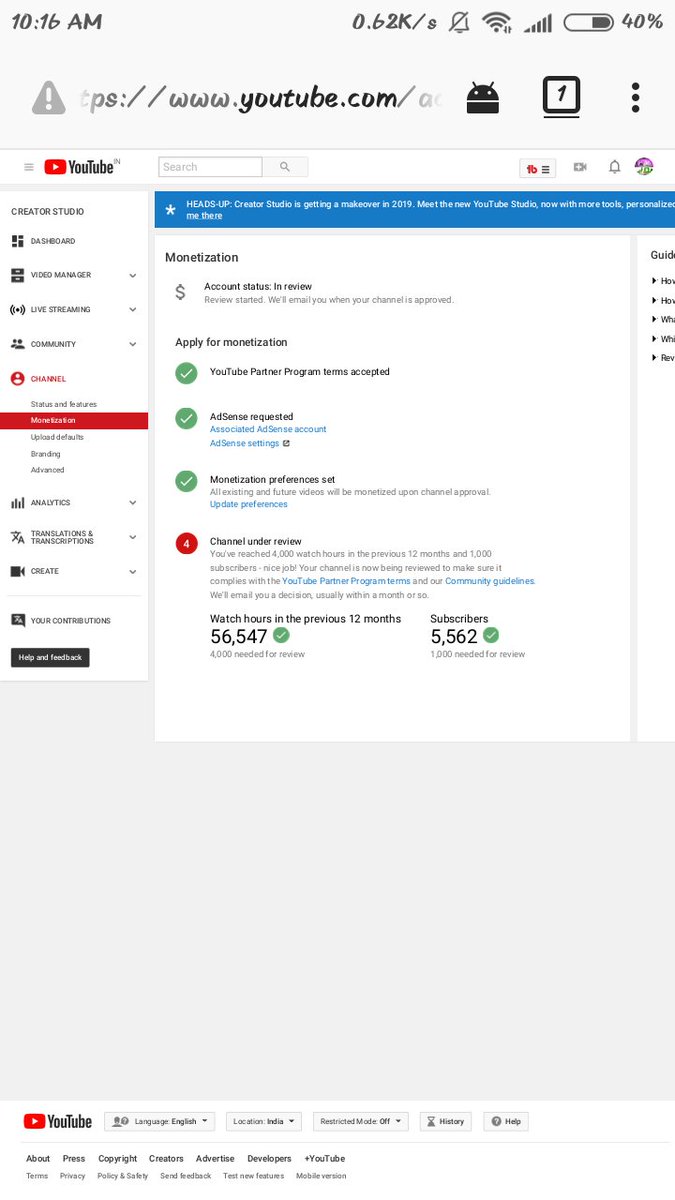Click the star icon in heads-up banner
Viewport: 675px width, 1200px height.
point(170,211)
